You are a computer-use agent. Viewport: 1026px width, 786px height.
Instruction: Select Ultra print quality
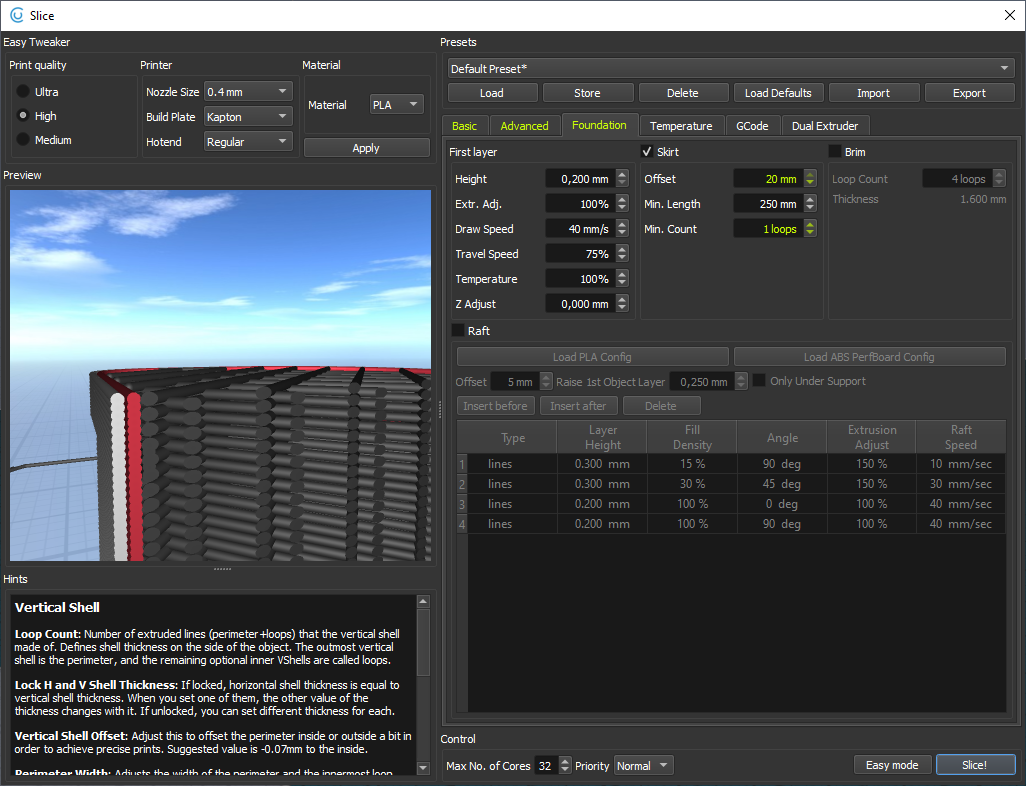click(x=23, y=92)
